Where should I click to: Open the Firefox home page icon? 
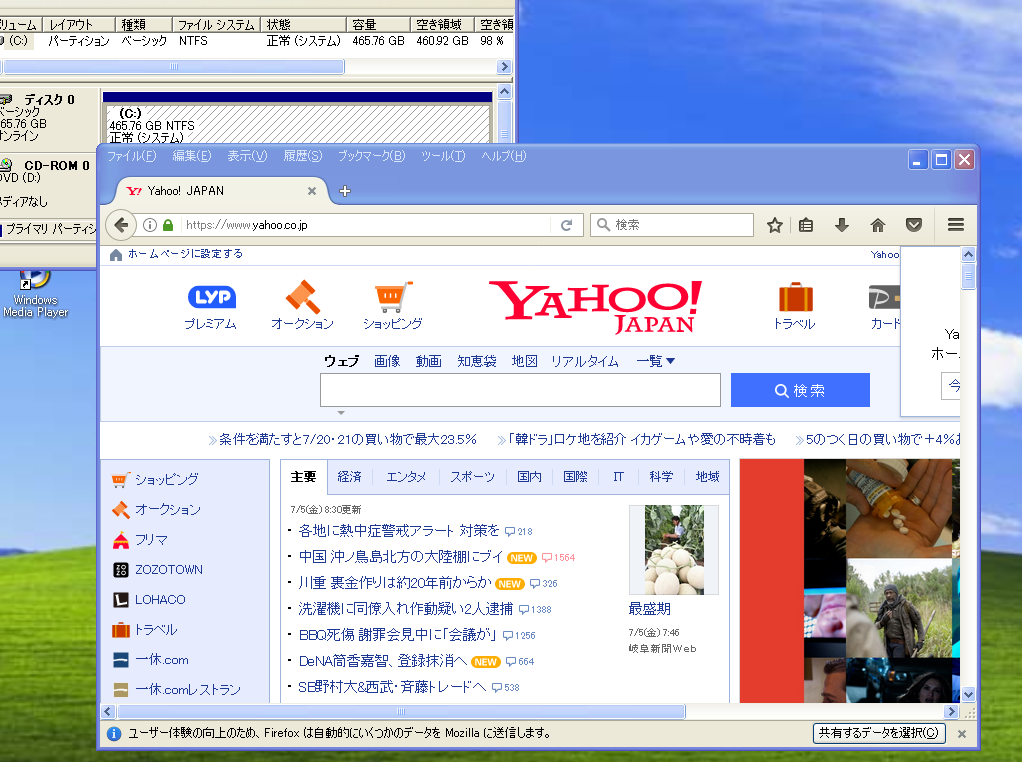coord(878,224)
